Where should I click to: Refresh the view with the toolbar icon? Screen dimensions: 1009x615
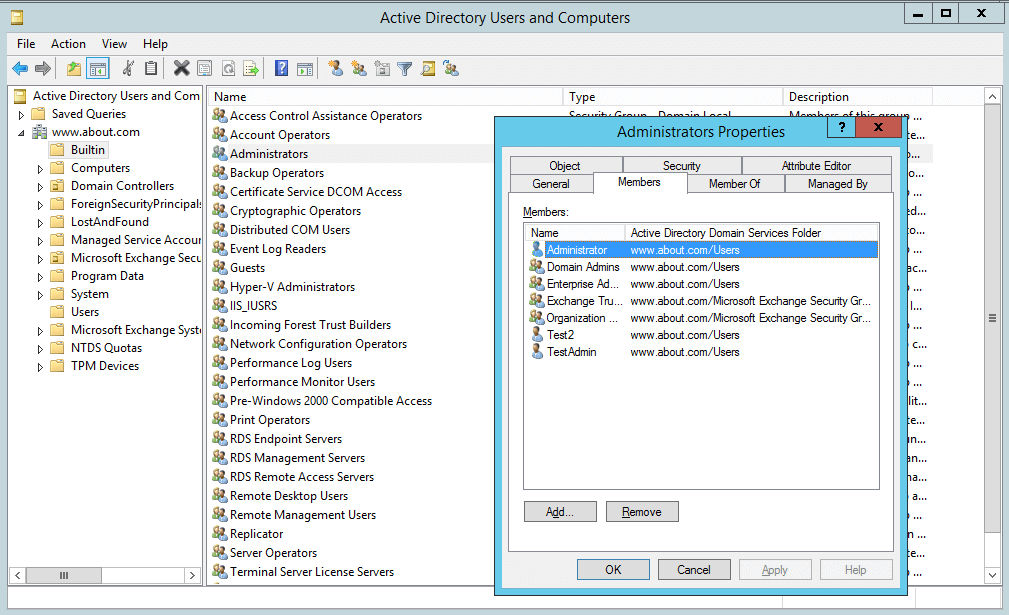tap(228, 68)
